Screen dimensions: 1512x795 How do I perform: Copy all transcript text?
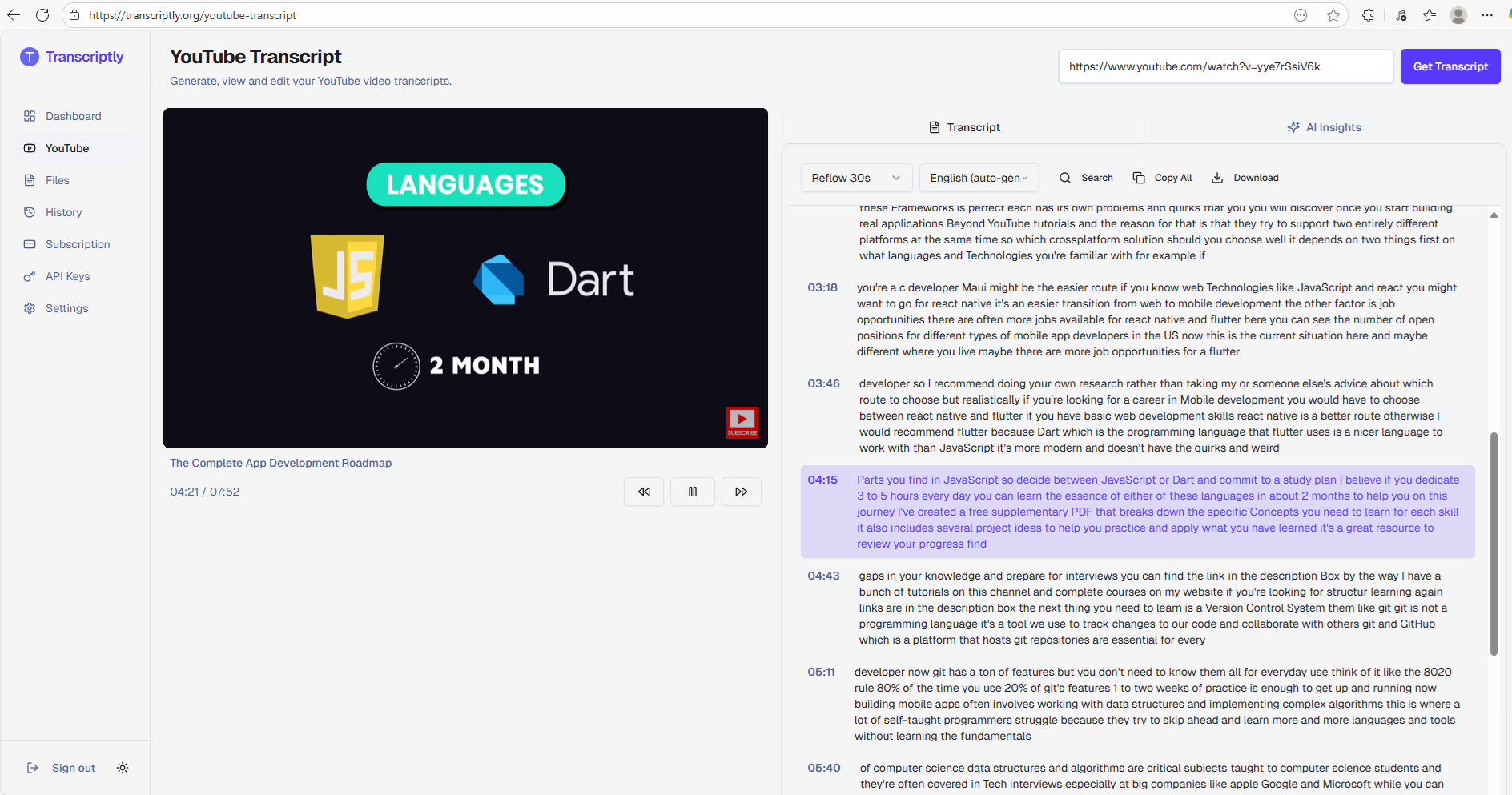click(x=1162, y=178)
